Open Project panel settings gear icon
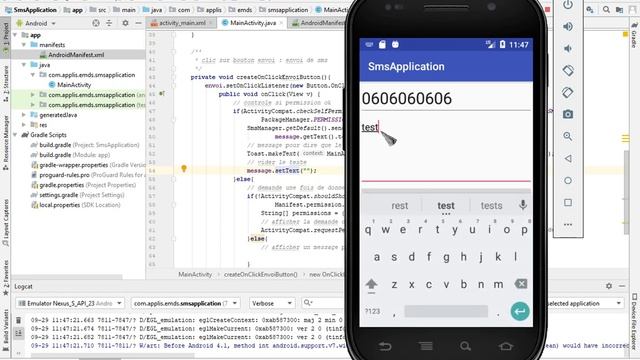 pyautogui.click(x=125, y=23)
